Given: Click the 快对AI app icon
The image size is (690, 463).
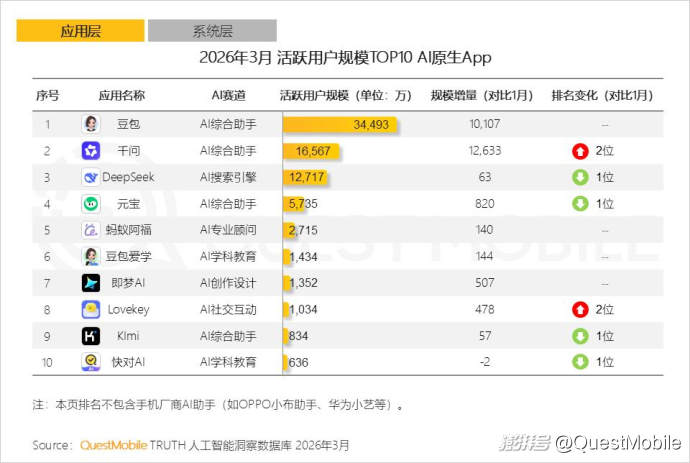Looking at the screenshot, I should click(x=91, y=362).
